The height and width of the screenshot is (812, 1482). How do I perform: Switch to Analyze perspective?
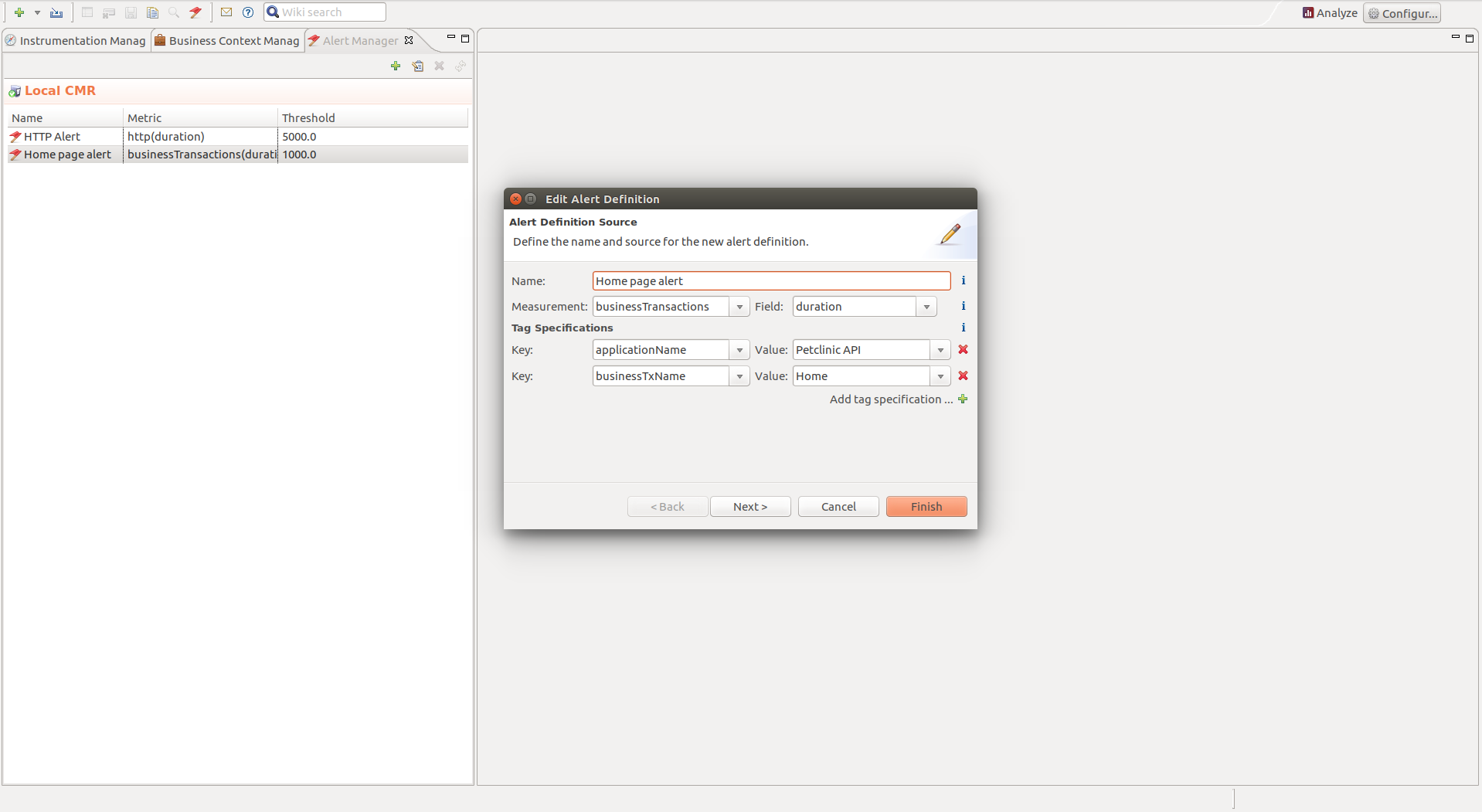[1330, 13]
